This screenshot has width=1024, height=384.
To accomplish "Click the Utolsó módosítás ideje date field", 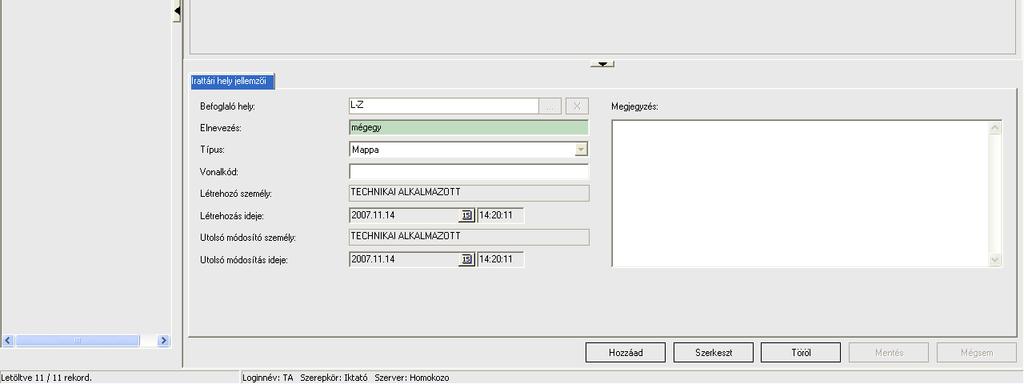I will 405,260.
